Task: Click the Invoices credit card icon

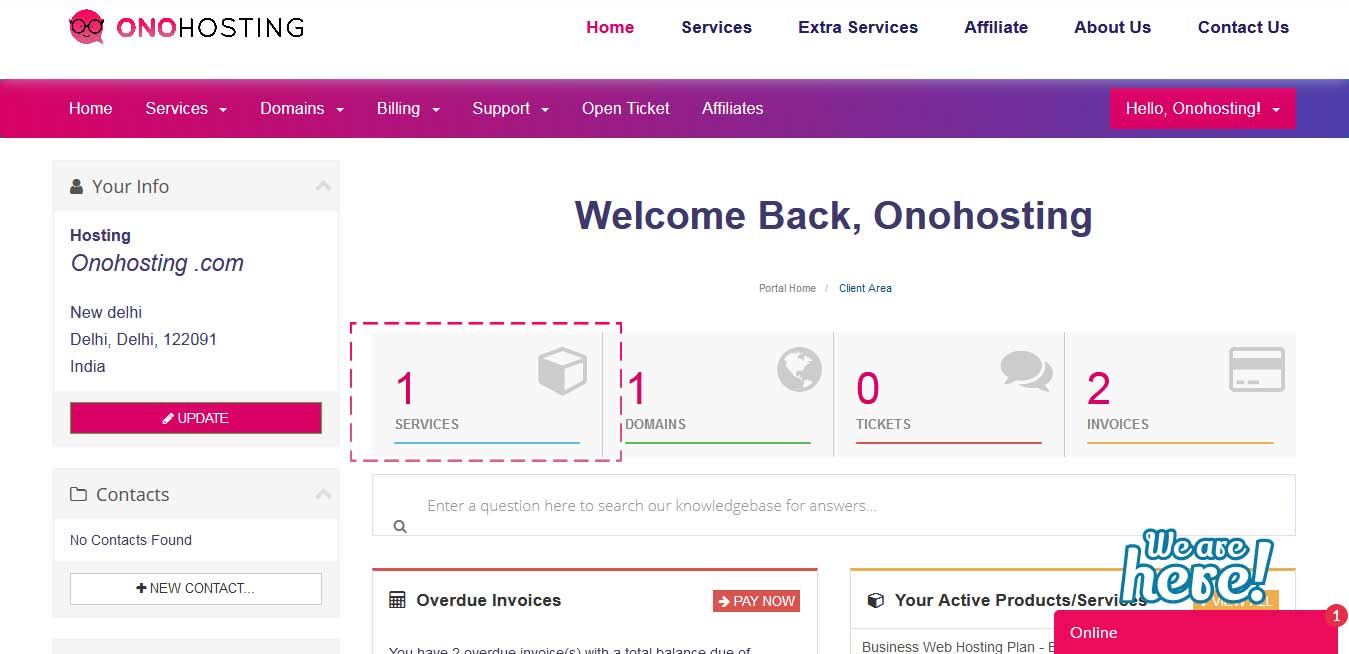Action: (x=1256, y=370)
